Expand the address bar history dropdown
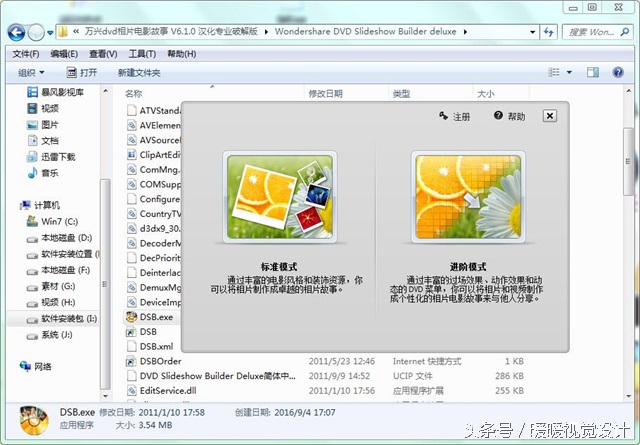 pos(532,32)
